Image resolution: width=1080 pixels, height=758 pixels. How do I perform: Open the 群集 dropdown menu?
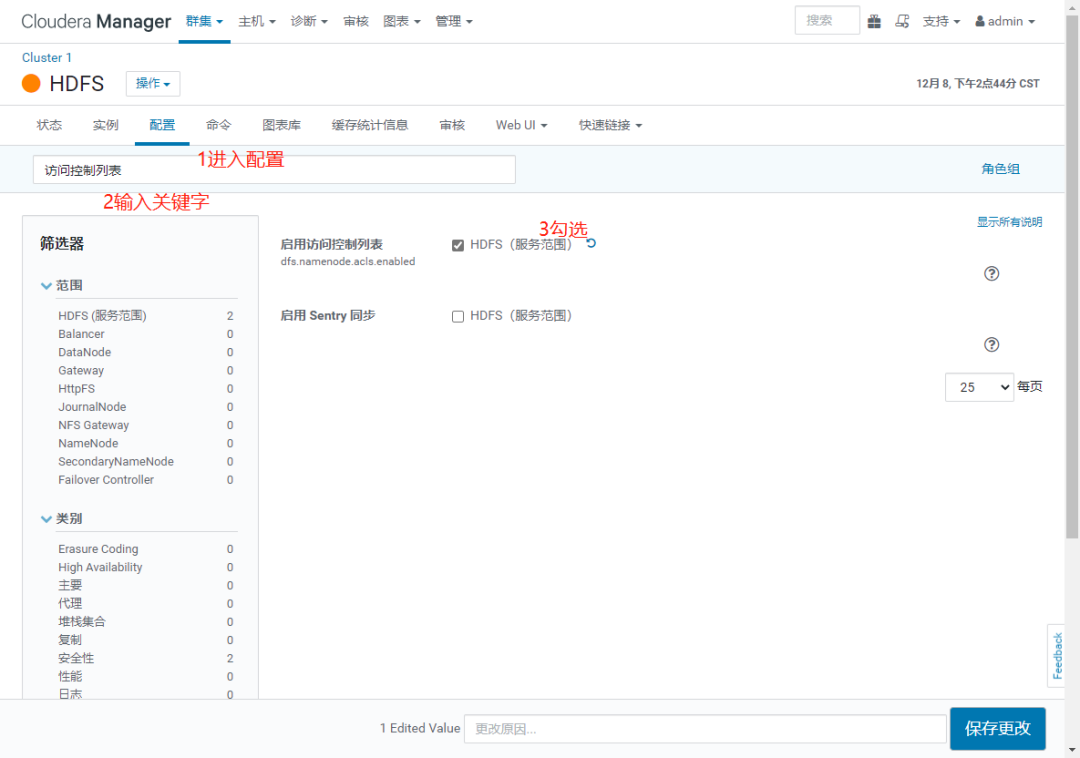[204, 21]
